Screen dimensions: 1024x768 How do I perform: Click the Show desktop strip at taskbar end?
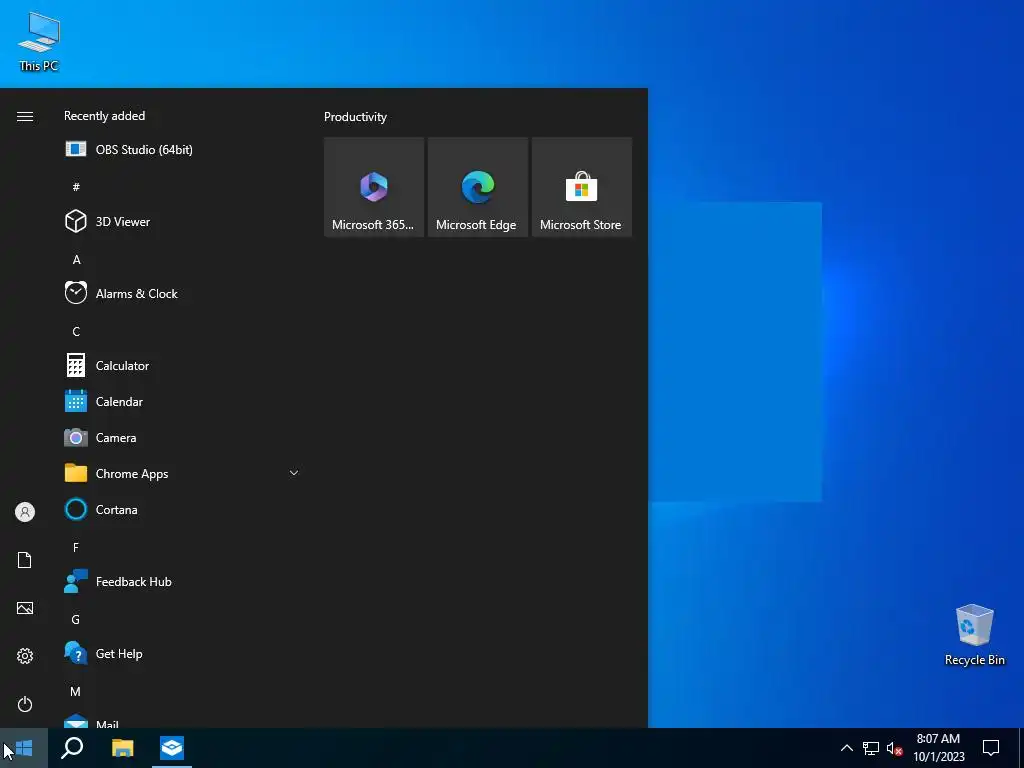click(1021, 748)
